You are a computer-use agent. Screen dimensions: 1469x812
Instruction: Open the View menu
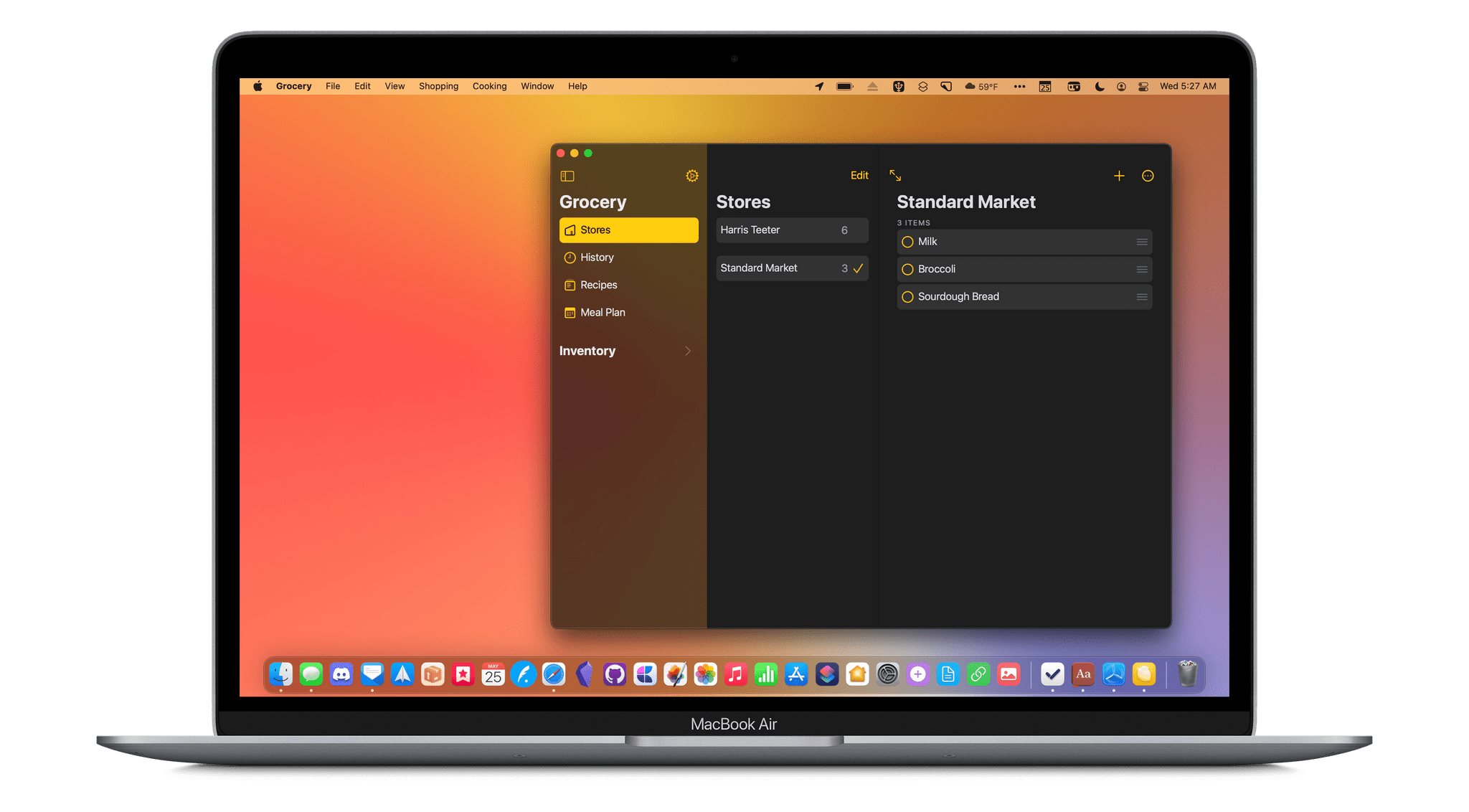[x=395, y=86]
